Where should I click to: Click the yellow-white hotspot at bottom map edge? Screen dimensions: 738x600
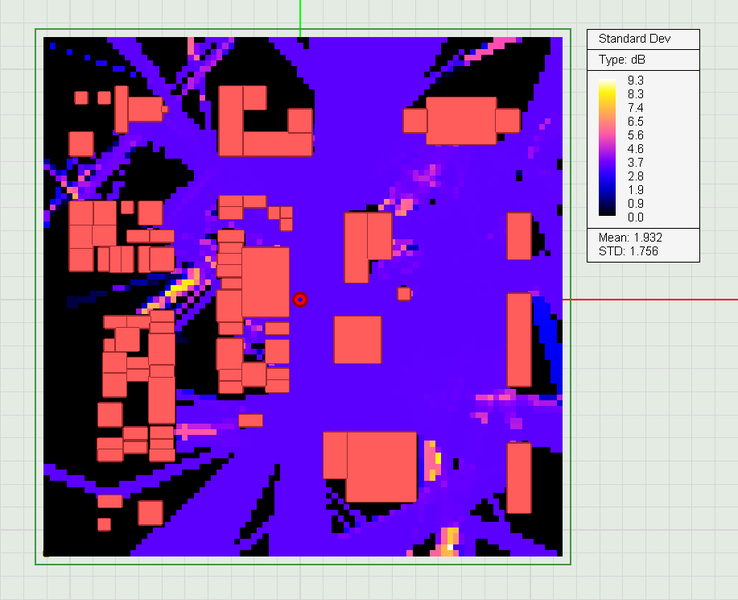[x=449, y=542]
